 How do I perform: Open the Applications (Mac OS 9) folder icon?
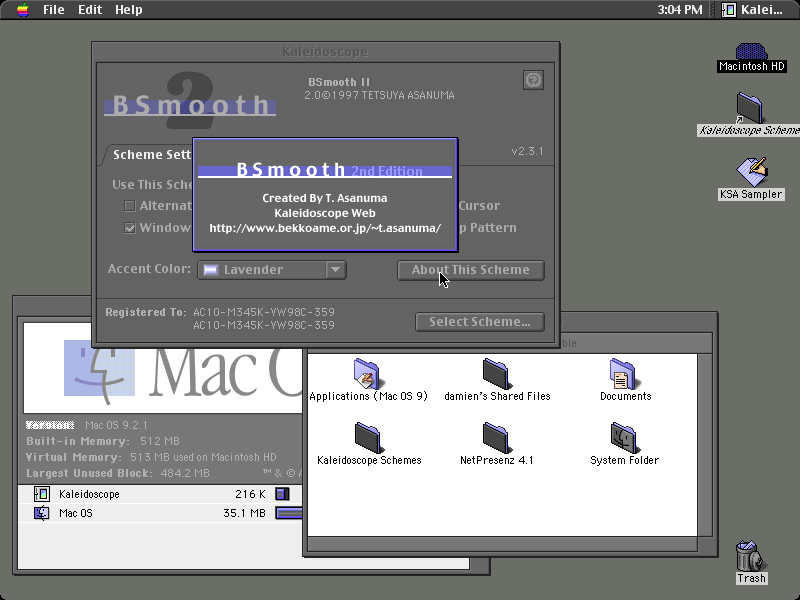[x=366, y=373]
